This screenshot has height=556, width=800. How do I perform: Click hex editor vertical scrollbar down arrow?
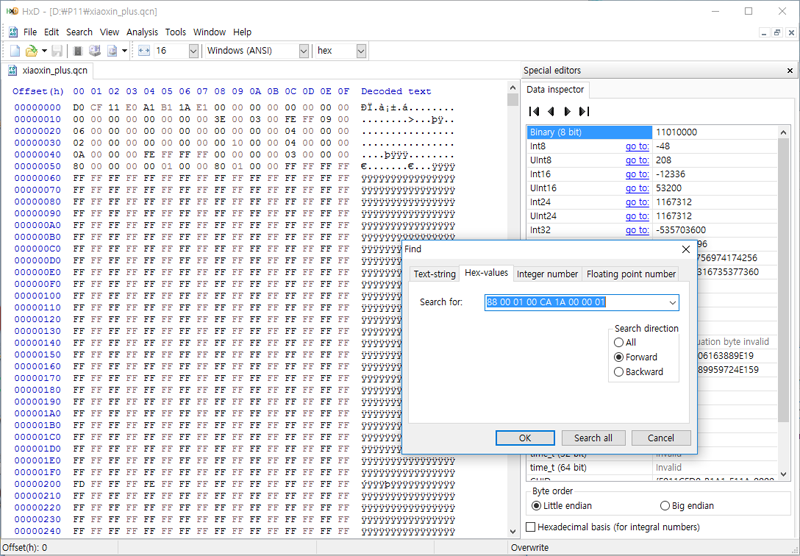click(513, 532)
